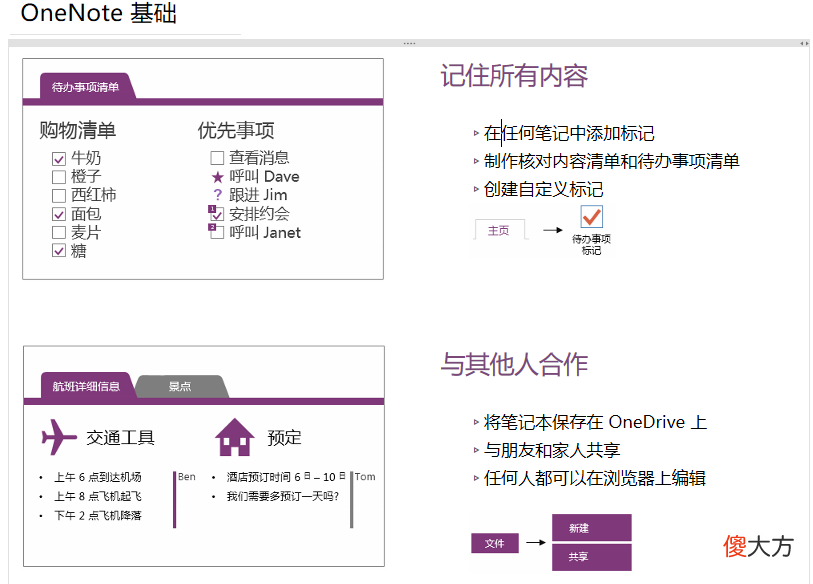Switch to the 景点 tab

[180, 387]
